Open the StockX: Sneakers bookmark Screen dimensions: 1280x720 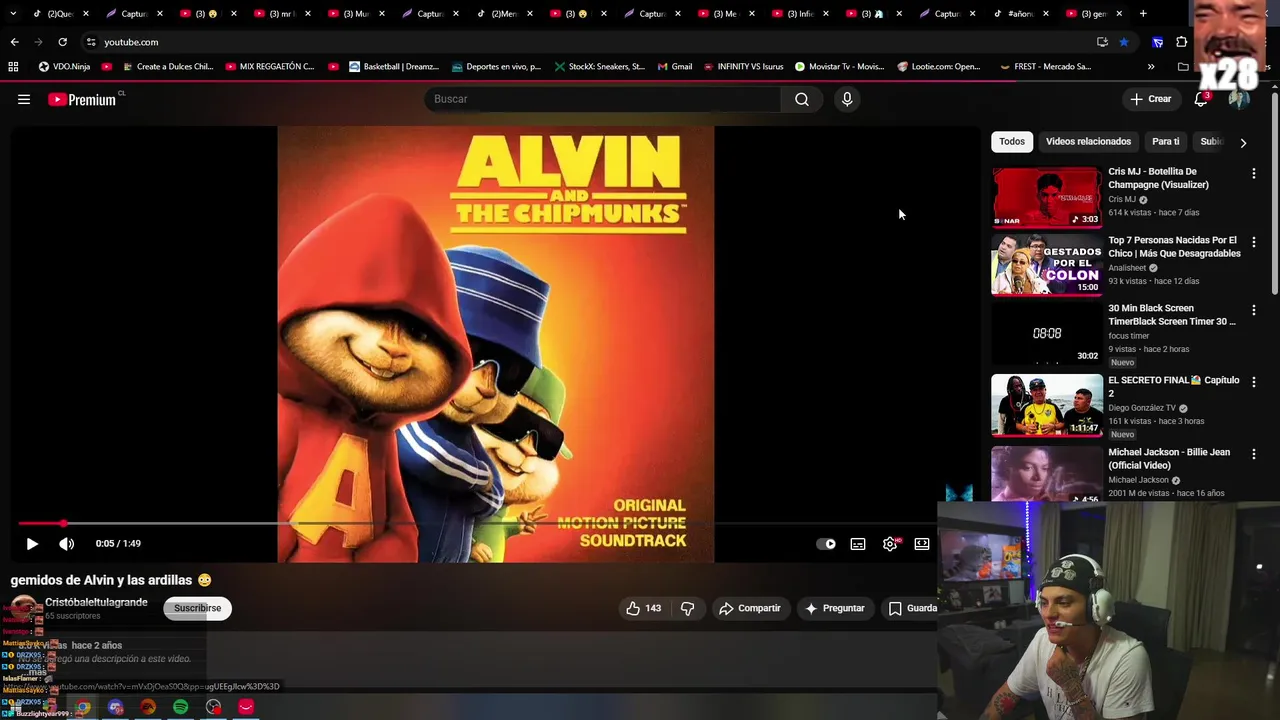pos(599,67)
